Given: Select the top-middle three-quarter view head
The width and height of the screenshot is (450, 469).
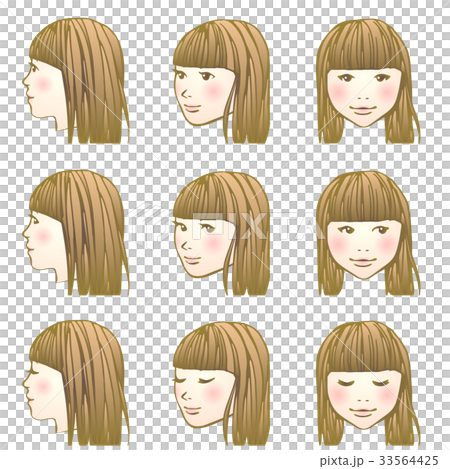Looking at the screenshot, I should [221, 81].
